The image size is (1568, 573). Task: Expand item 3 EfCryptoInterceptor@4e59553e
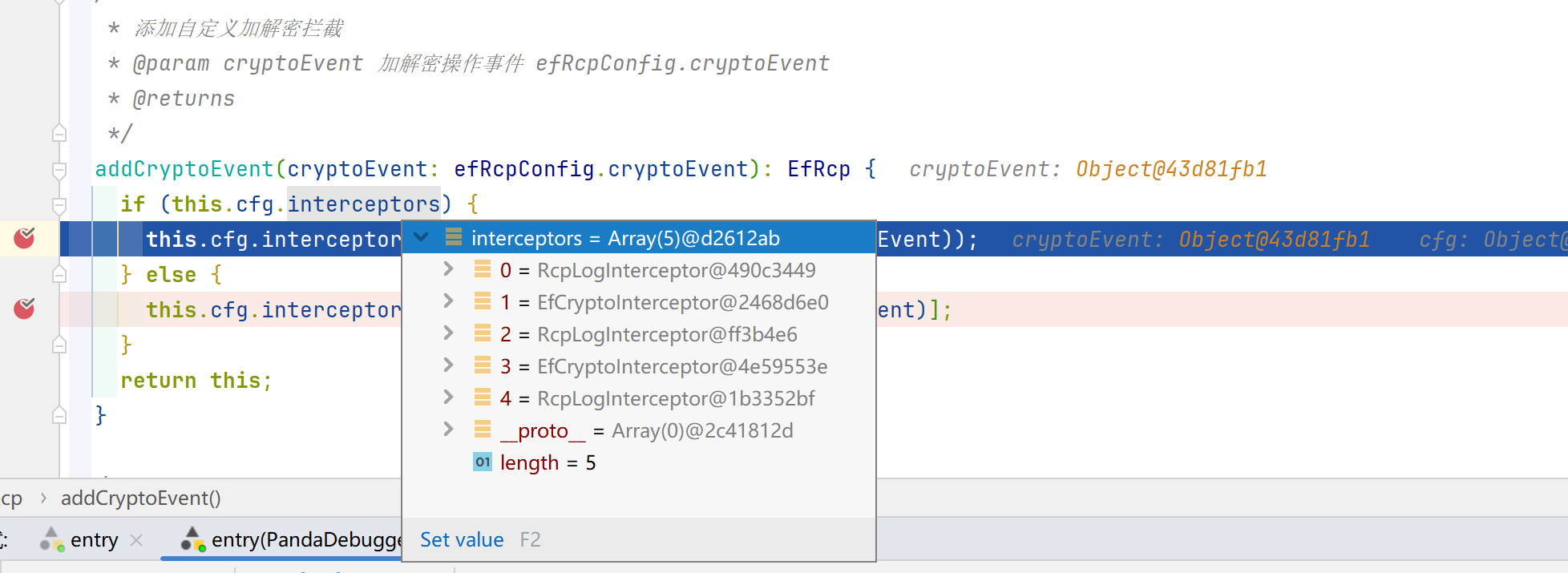(449, 365)
